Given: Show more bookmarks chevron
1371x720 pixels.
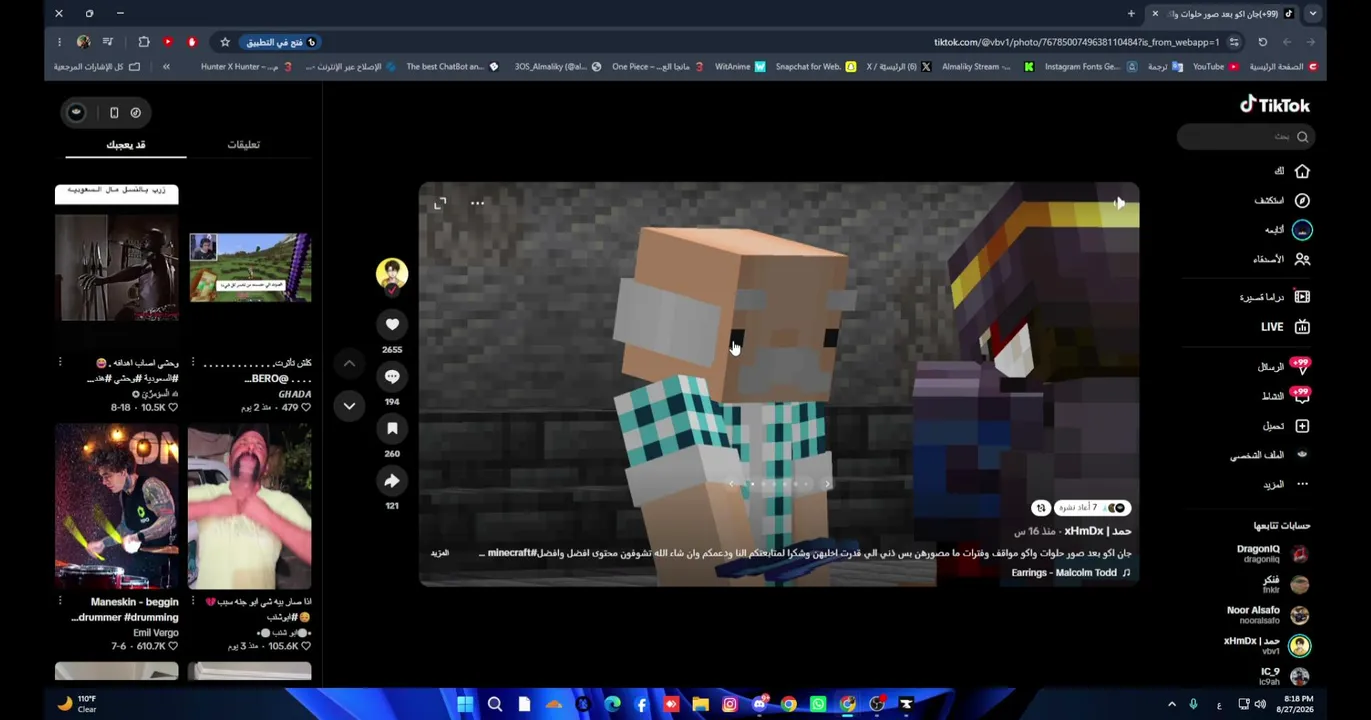Looking at the screenshot, I should click(x=166, y=67).
